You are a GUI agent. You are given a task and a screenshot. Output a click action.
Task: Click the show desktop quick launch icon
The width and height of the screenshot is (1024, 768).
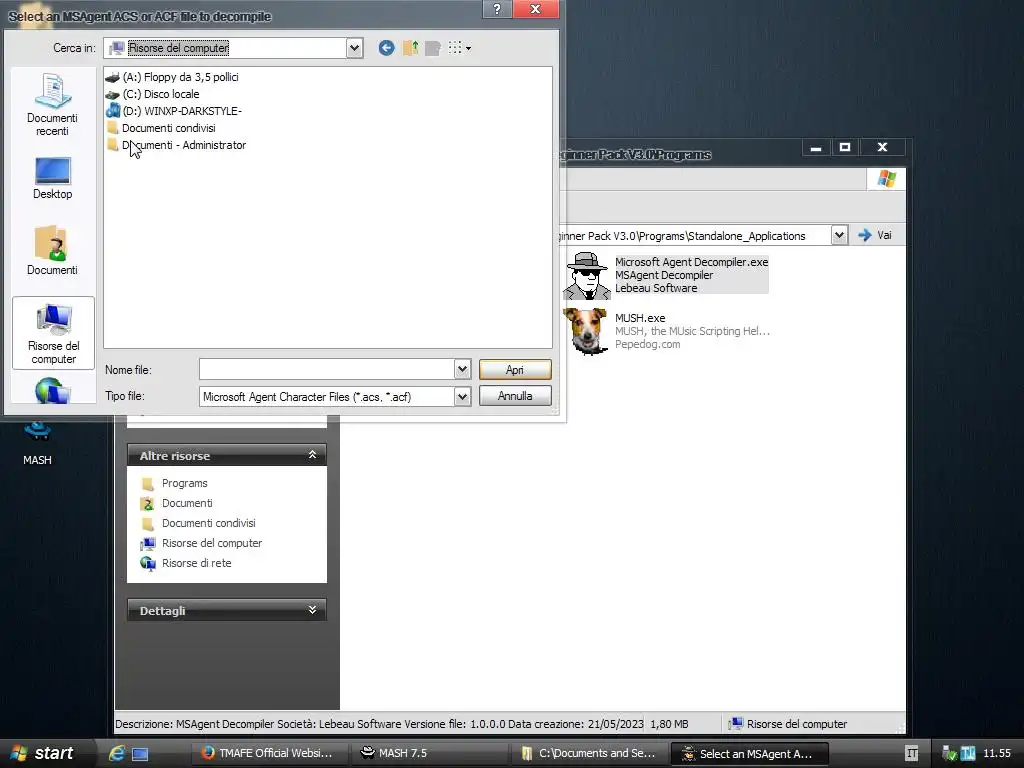click(x=140, y=754)
